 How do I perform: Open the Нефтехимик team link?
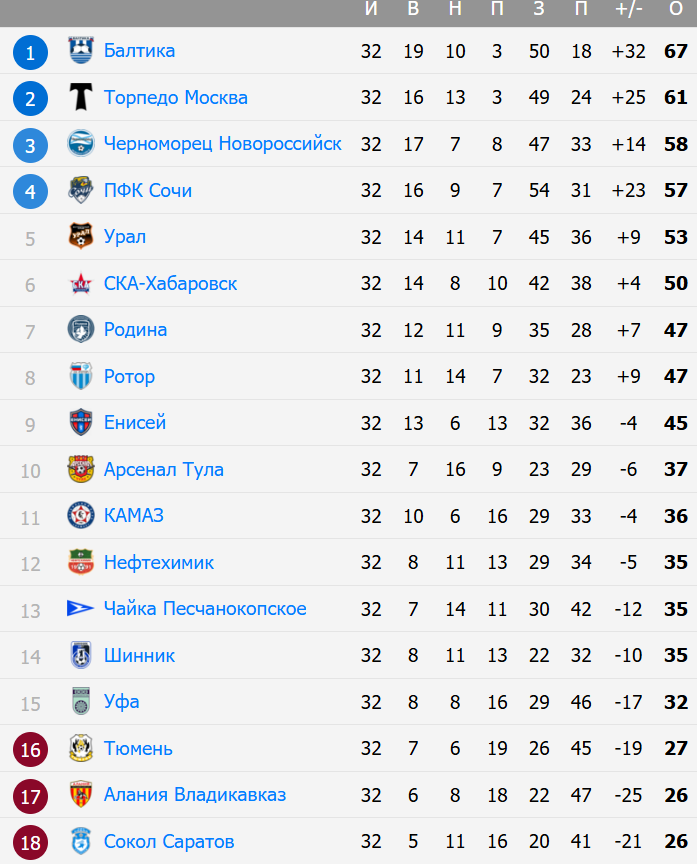point(159,563)
